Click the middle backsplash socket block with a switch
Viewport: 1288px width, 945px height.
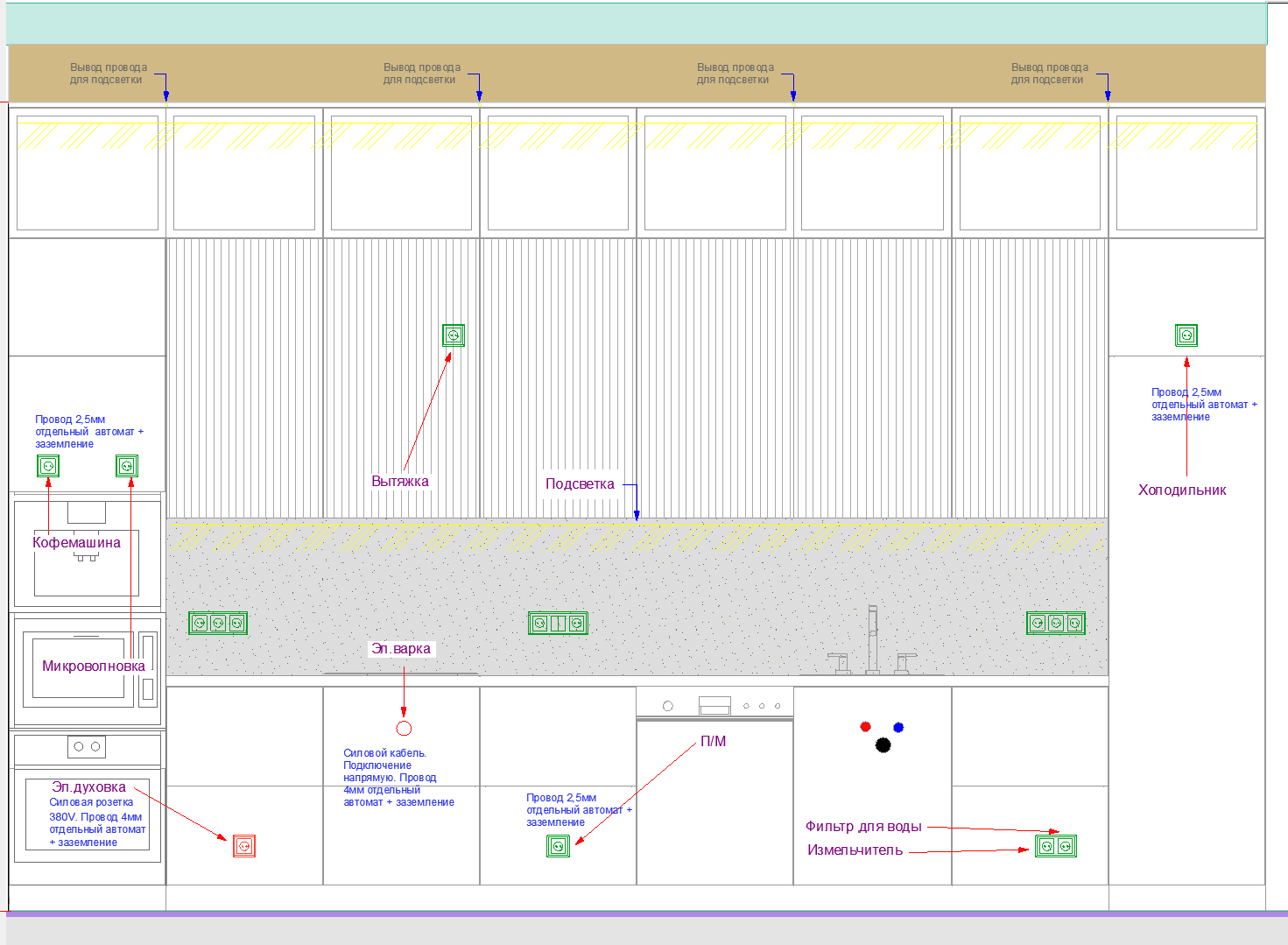click(558, 624)
